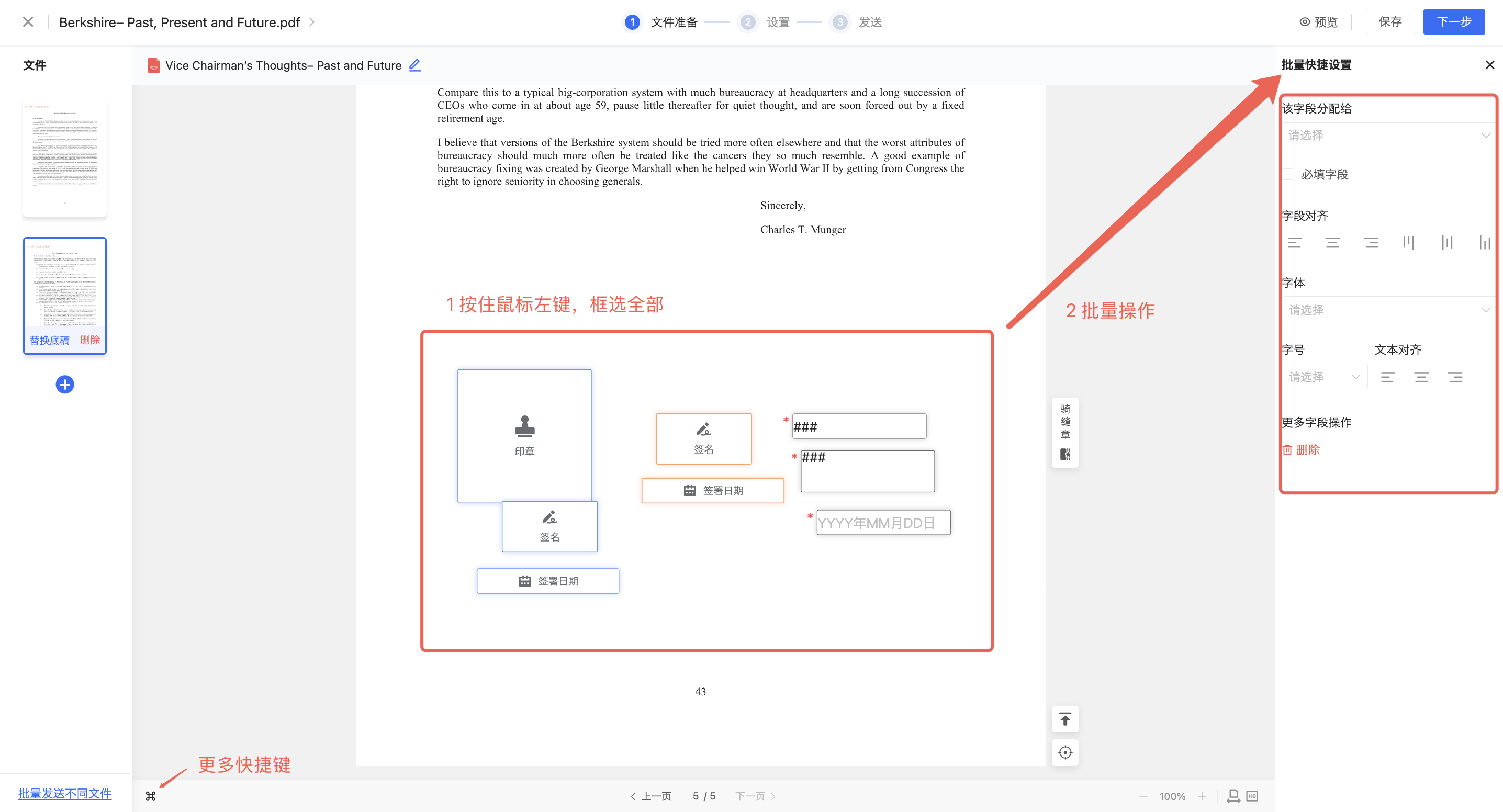Select the first page thumbnail
The image size is (1503, 812).
[65, 159]
